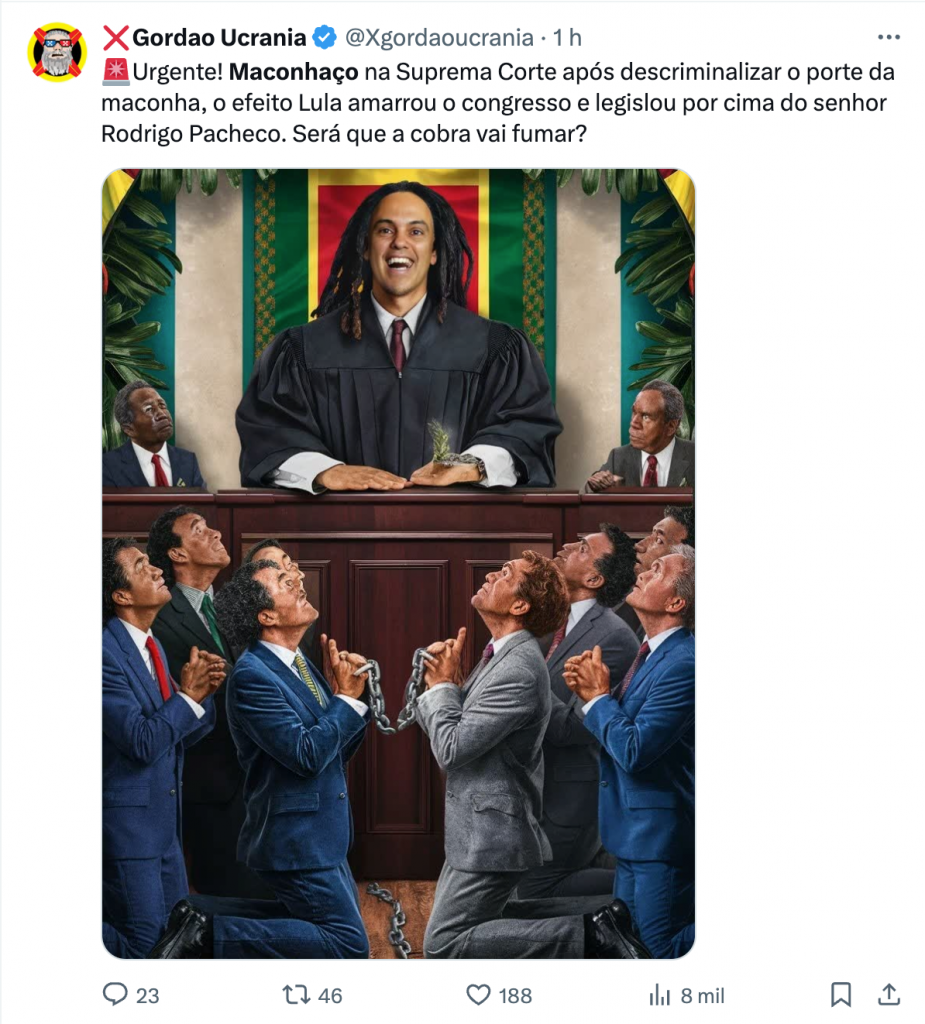The image size is (925, 1024).
Task: Open the Gordao Ucrania display name link
Action: pyautogui.click(x=219, y=38)
